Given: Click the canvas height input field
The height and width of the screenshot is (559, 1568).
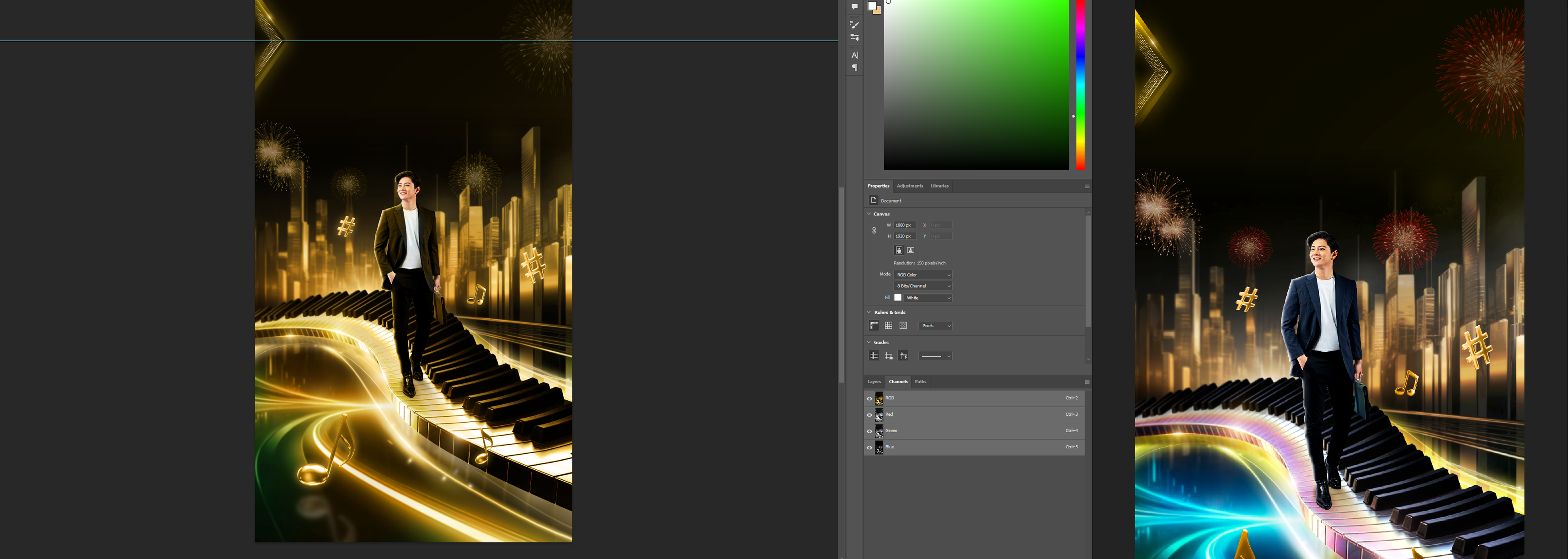Looking at the screenshot, I should coord(905,236).
